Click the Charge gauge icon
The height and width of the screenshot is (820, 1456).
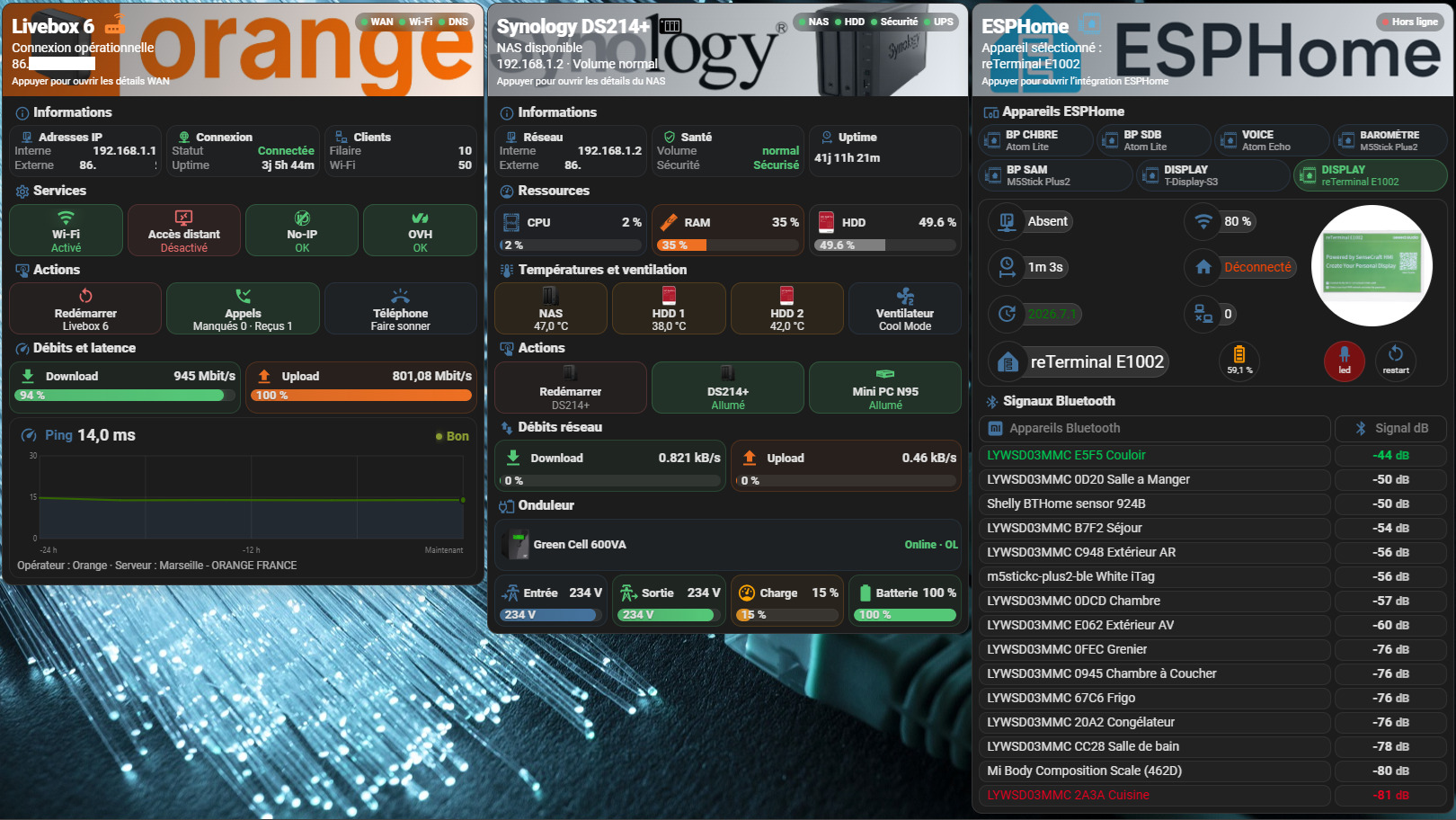(747, 593)
